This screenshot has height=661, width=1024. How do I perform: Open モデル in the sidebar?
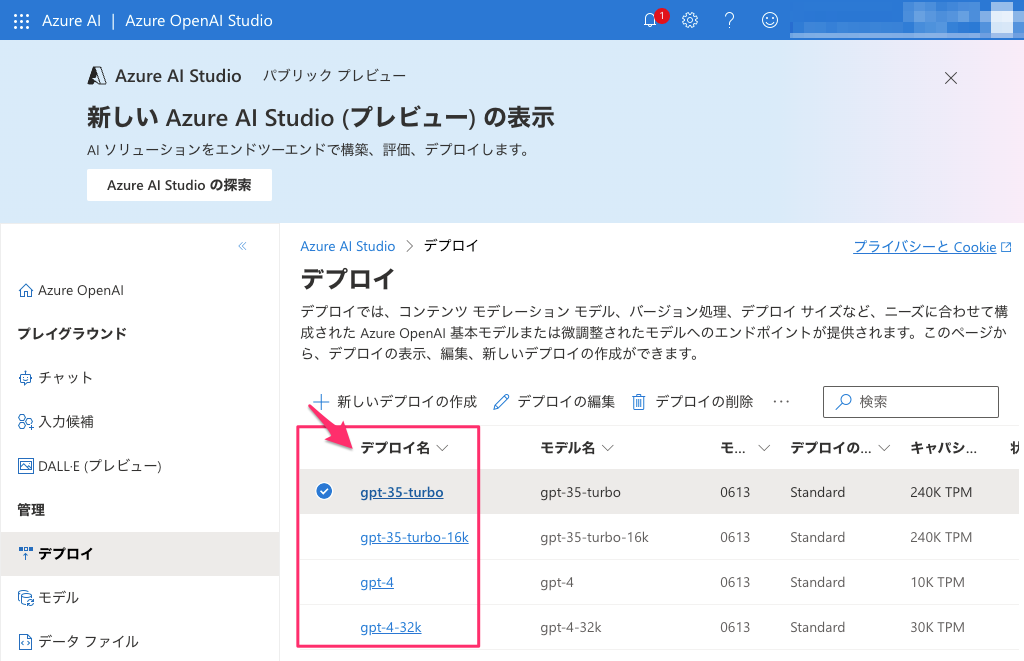coord(140,598)
